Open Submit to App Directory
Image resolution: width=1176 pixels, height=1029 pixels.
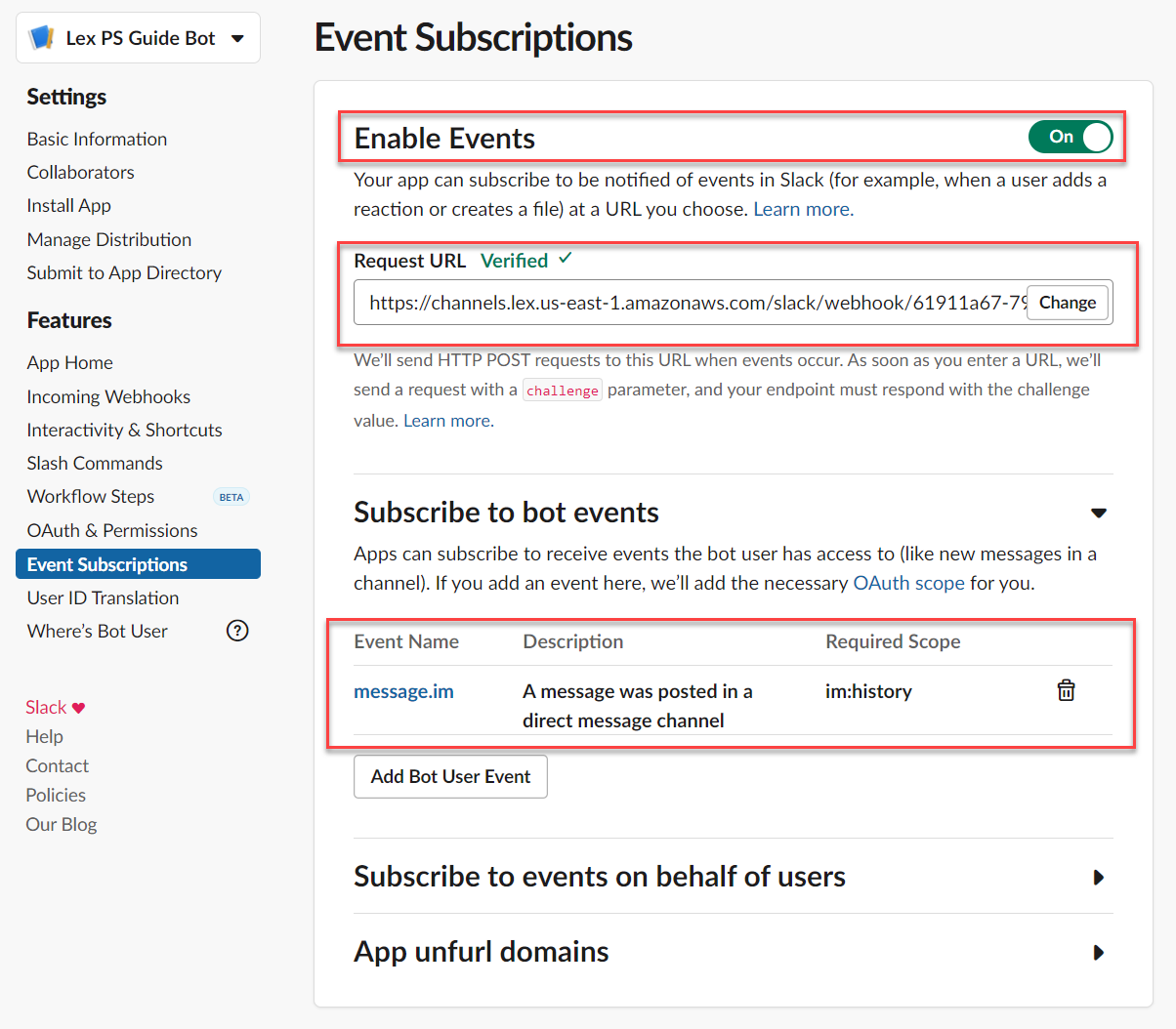[x=124, y=272]
